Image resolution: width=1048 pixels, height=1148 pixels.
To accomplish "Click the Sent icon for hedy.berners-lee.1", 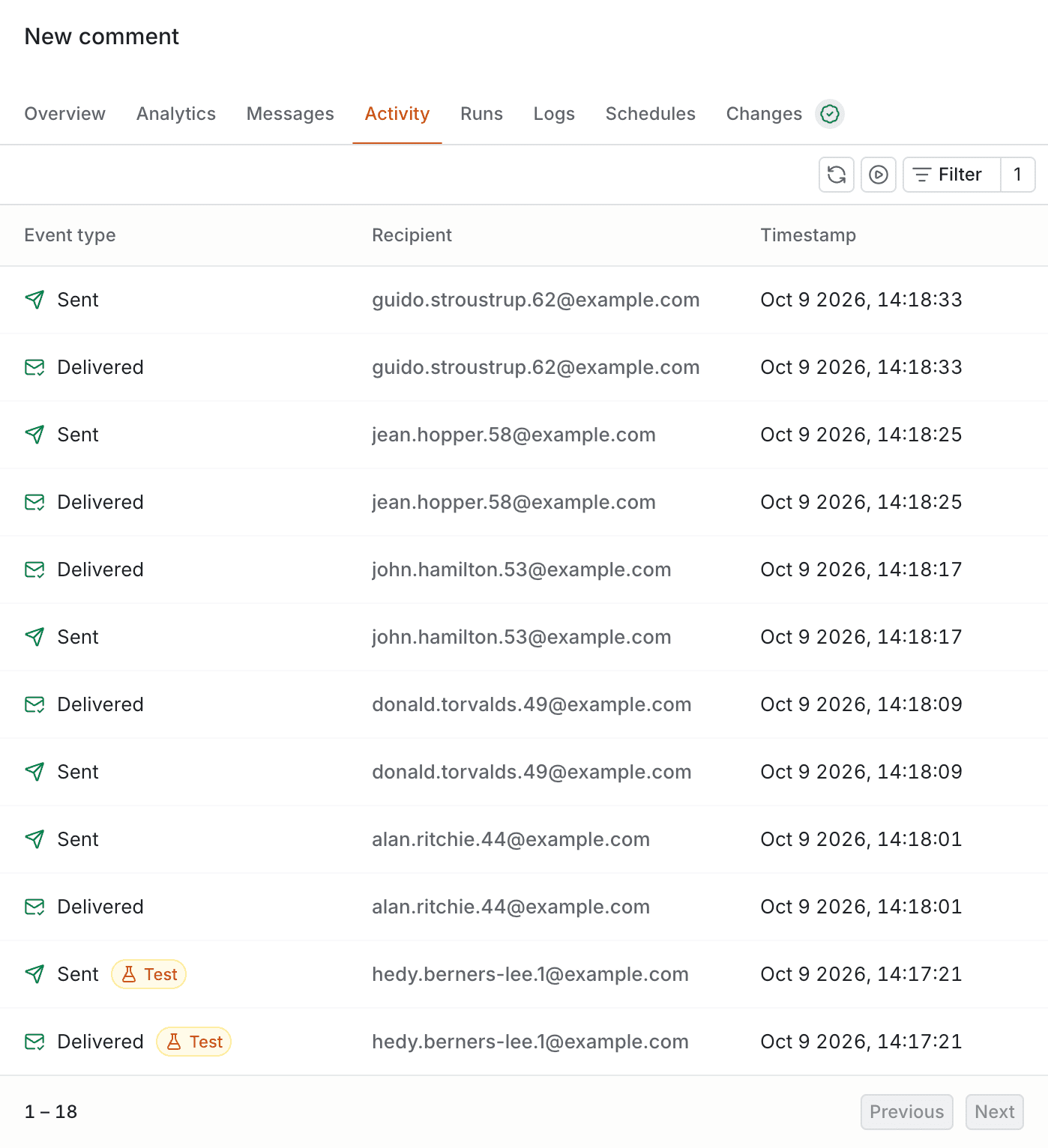I will (34, 974).
